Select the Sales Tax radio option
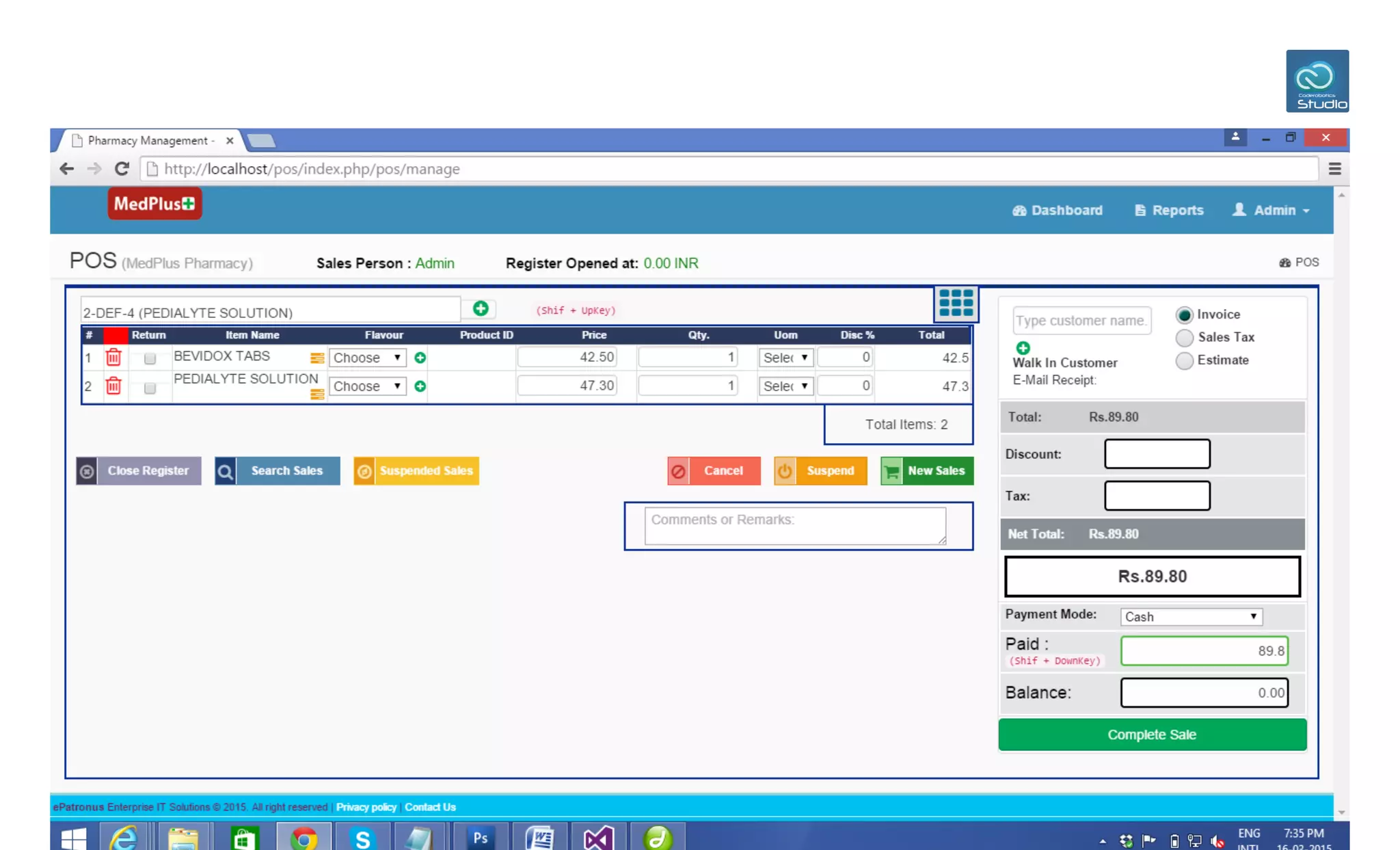The height and width of the screenshot is (850, 1400). [1184, 337]
